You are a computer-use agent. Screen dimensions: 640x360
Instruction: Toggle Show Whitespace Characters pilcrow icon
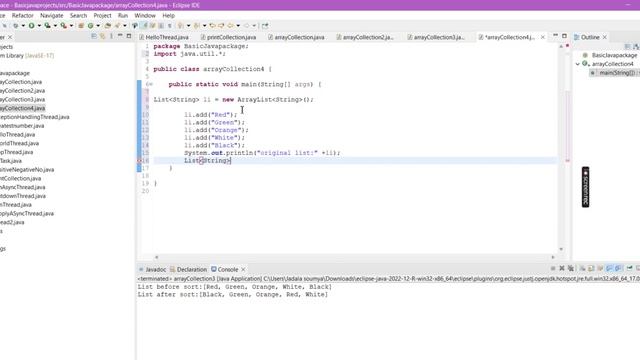pyautogui.click(x=169, y=26)
